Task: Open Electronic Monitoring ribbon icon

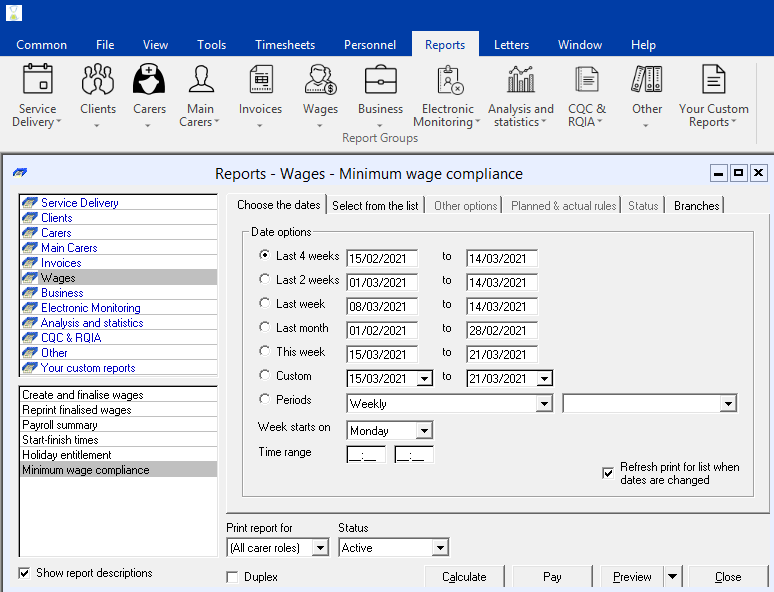Action: point(448,80)
